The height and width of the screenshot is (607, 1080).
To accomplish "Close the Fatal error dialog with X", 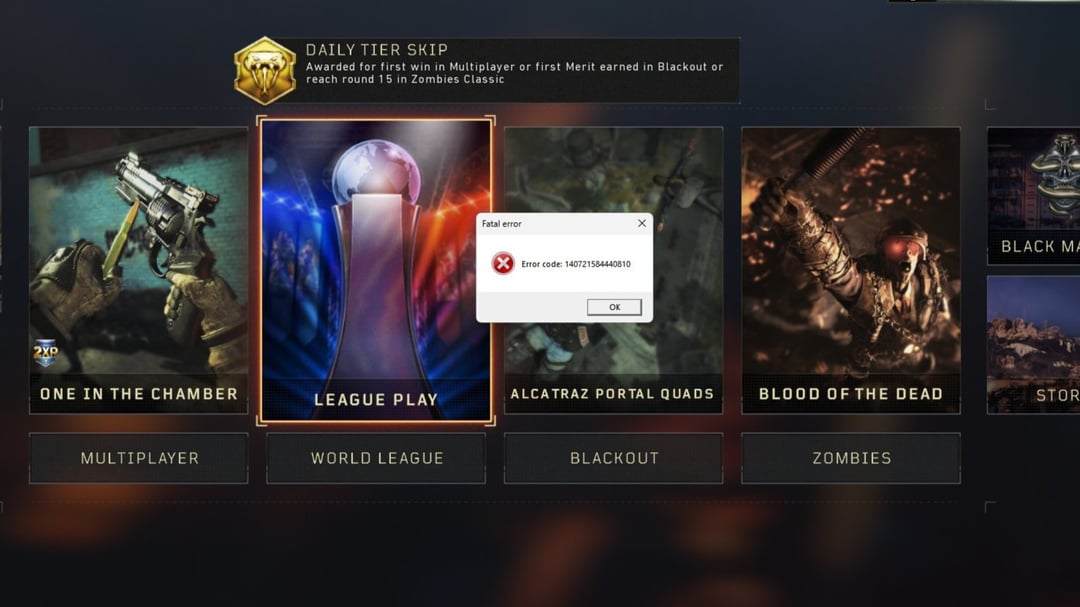I will 641,223.
